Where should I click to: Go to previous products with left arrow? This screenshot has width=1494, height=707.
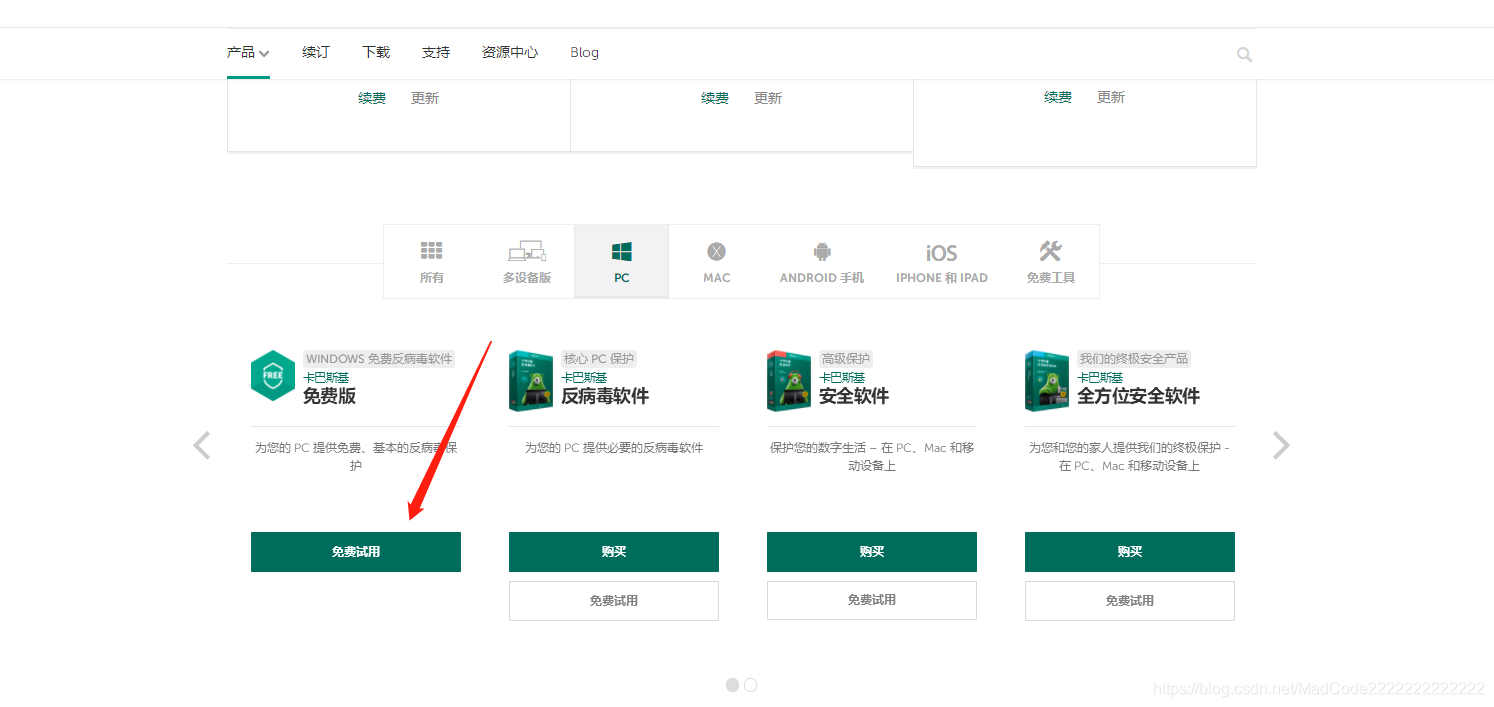pyautogui.click(x=202, y=445)
